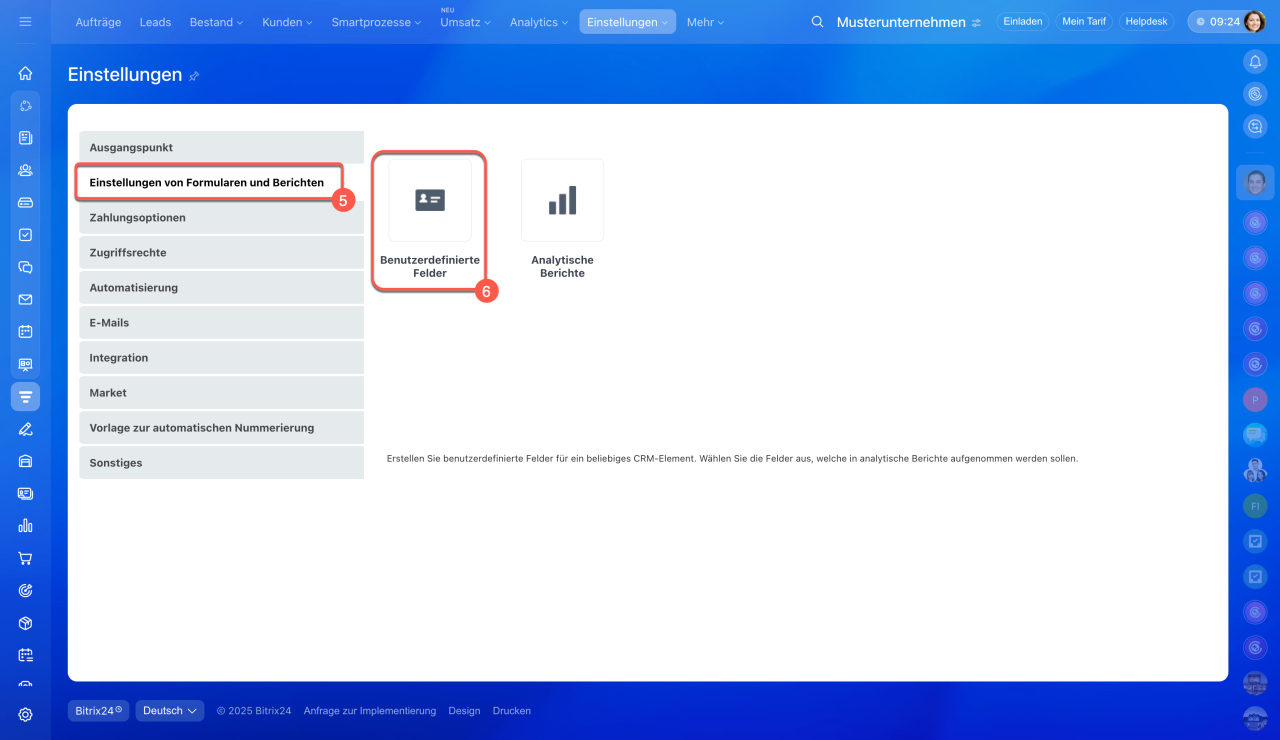Click the switch icon next to Musterunternehmen

pyautogui.click(x=976, y=22)
